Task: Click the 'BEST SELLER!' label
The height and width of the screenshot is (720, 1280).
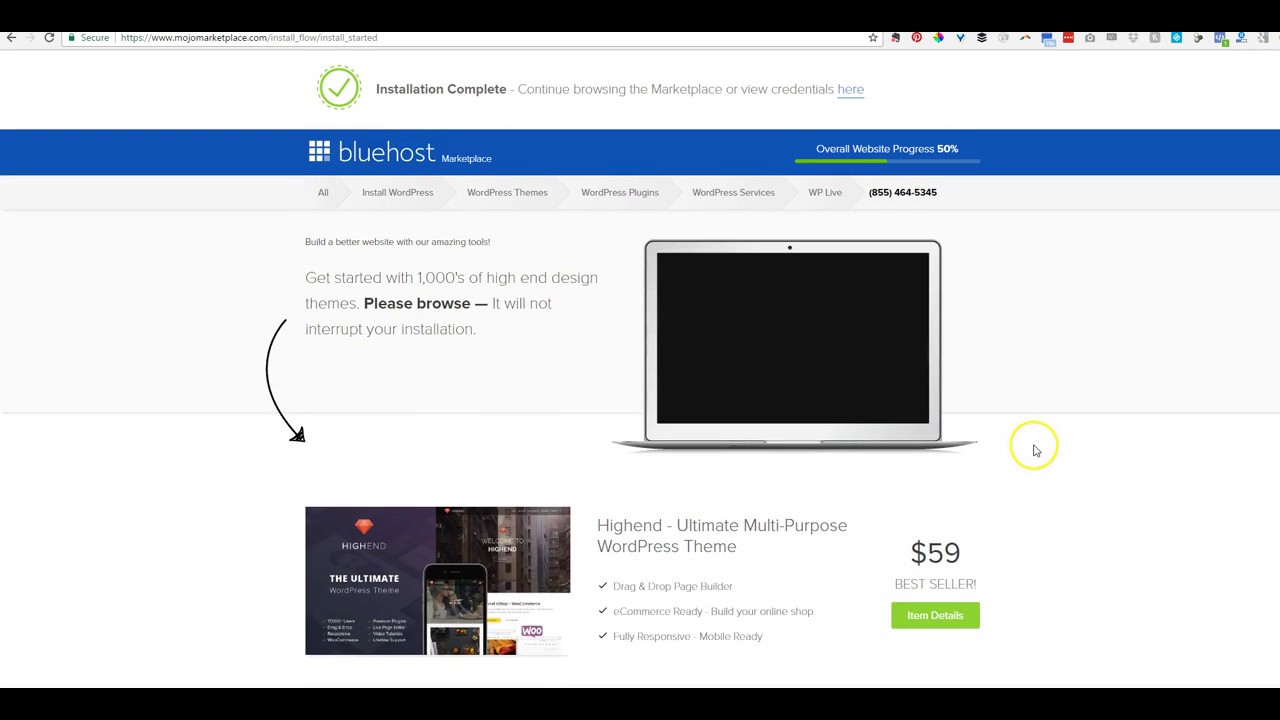Action: pos(935,584)
